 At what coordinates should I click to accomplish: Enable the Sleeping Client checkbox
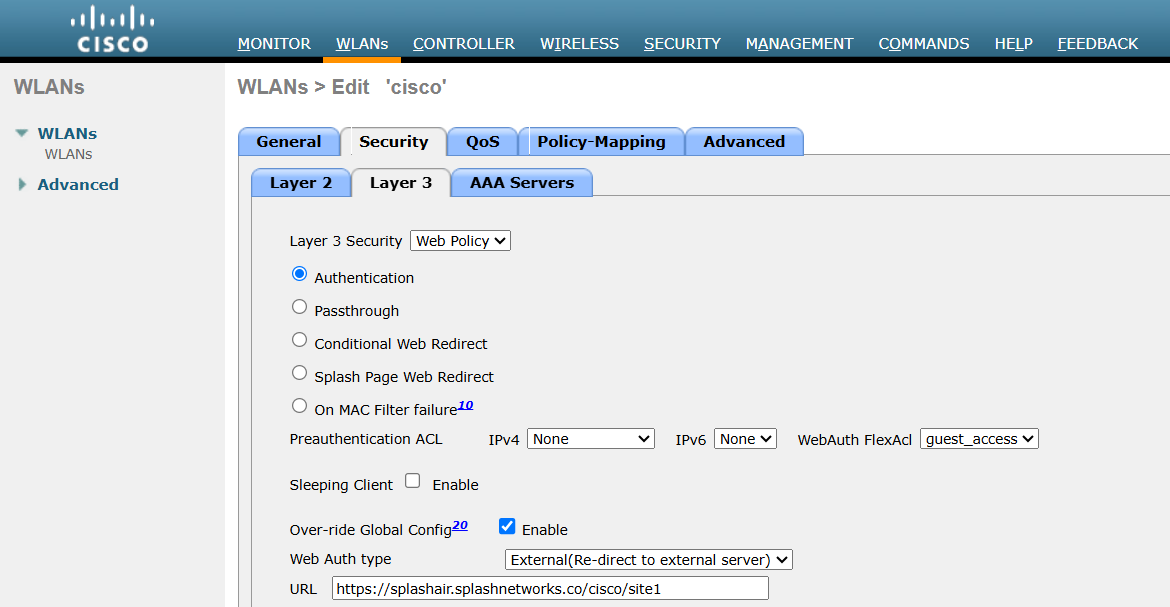pyautogui.click(x=413, y=481)
